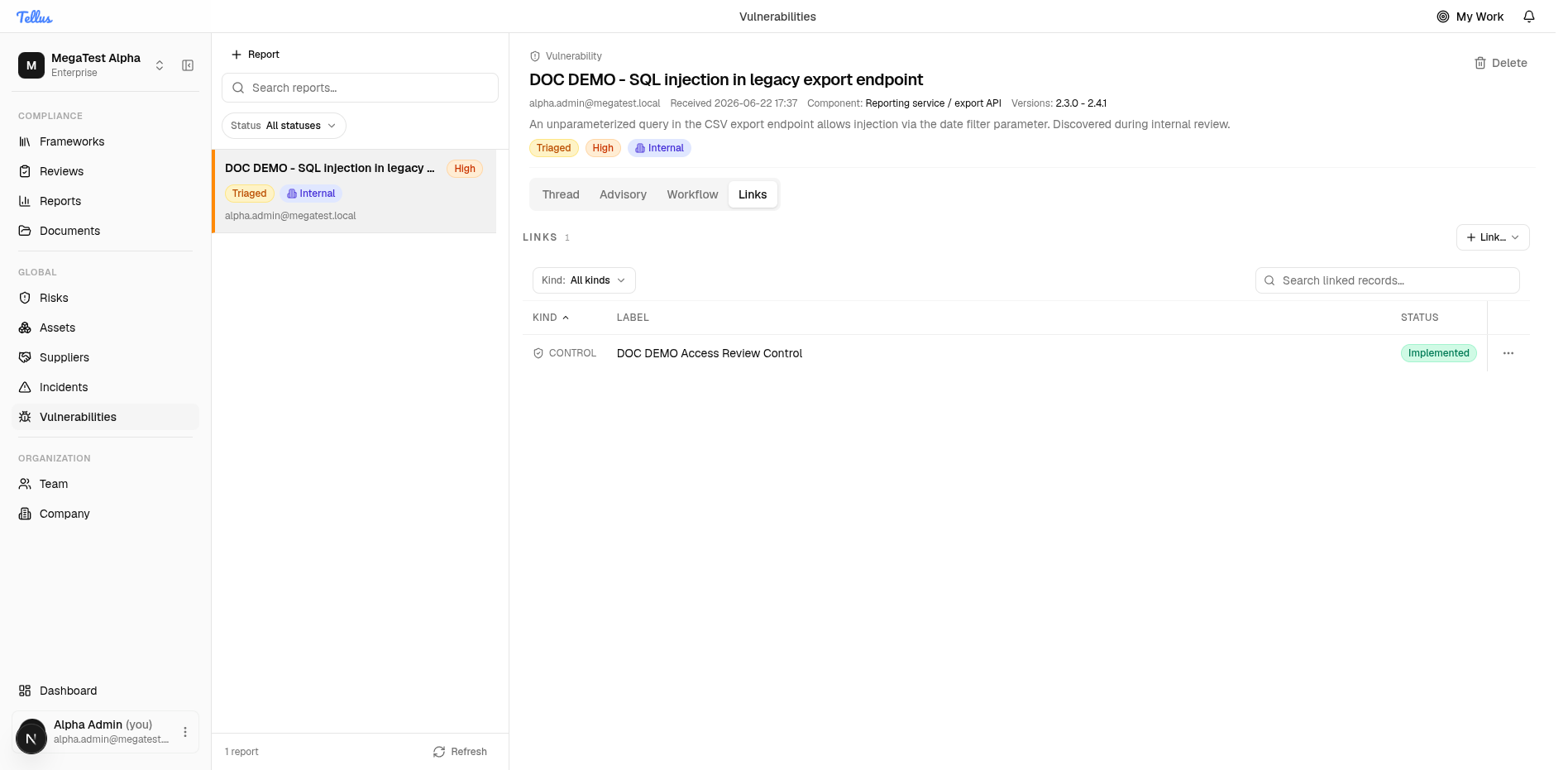Click the Reporting service / export API component
1568x770 pixels.
(x=933, y=103)
